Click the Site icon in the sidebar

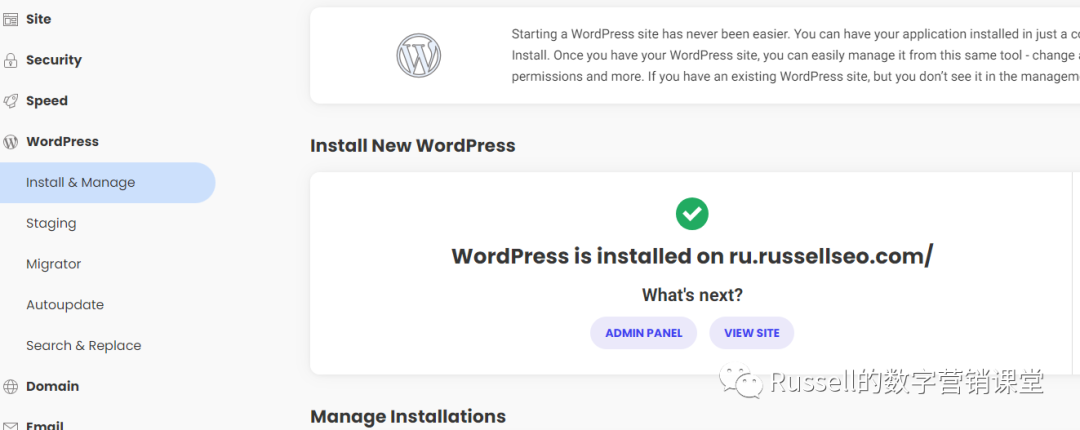10,19
